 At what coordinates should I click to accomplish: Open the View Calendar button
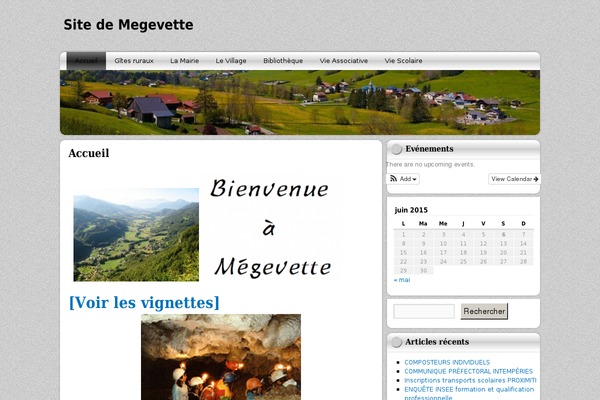[x=515, y=179]
